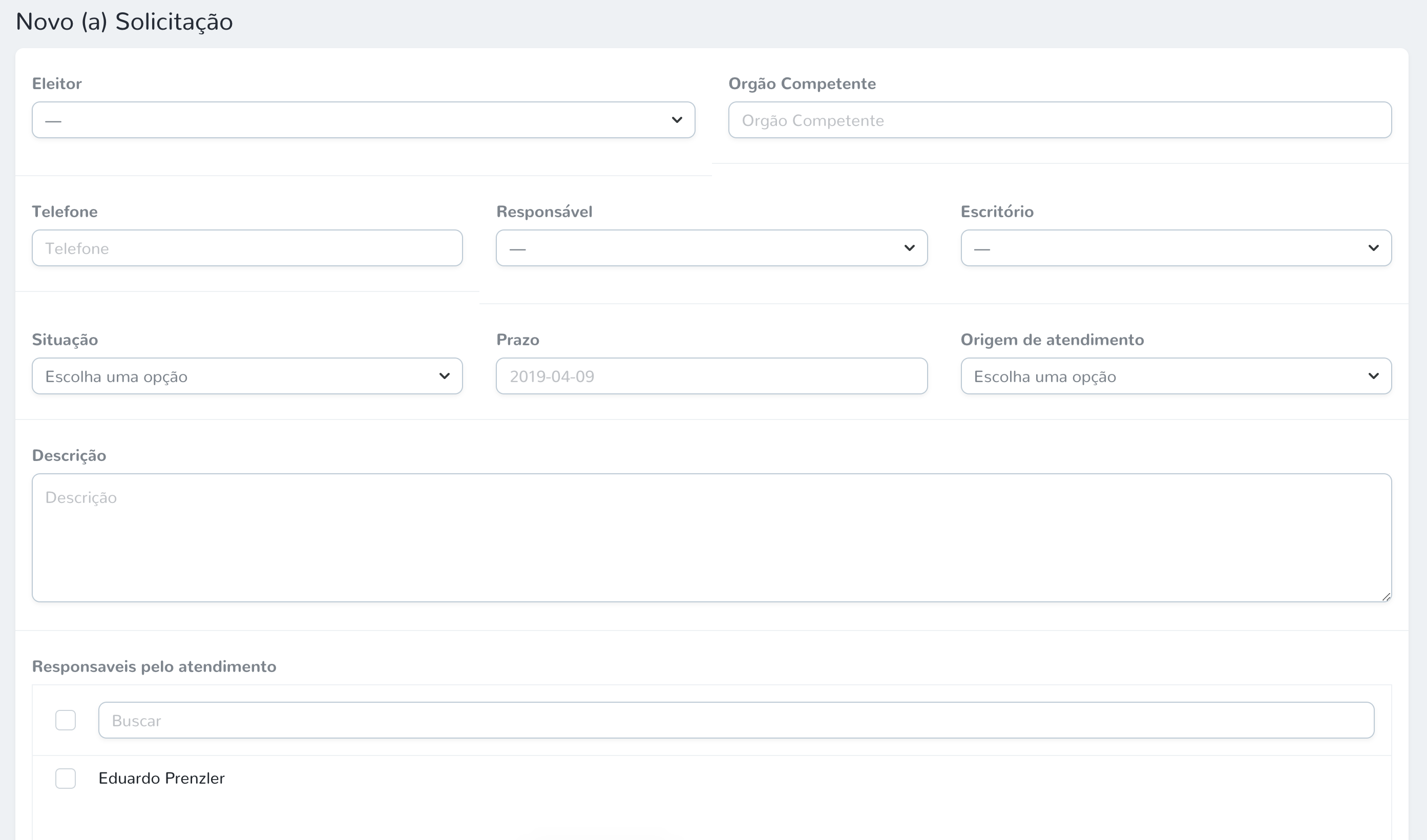This screenshot has height=840, width=1427.
Task: Click the Responsável dropdown chevron arrow
Action: pos(910,247)
